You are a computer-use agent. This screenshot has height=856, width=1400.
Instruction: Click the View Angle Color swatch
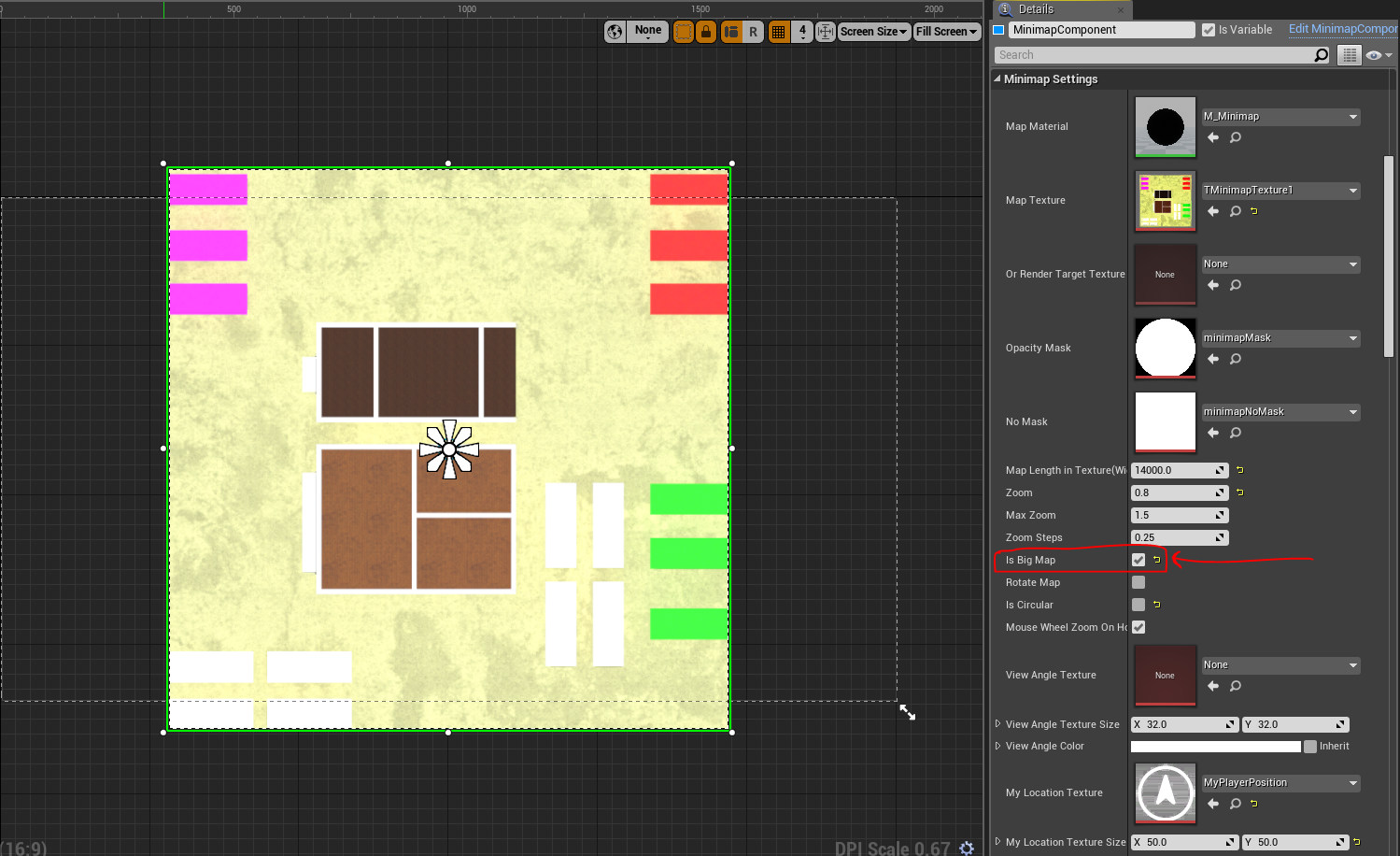[1214, 746]
